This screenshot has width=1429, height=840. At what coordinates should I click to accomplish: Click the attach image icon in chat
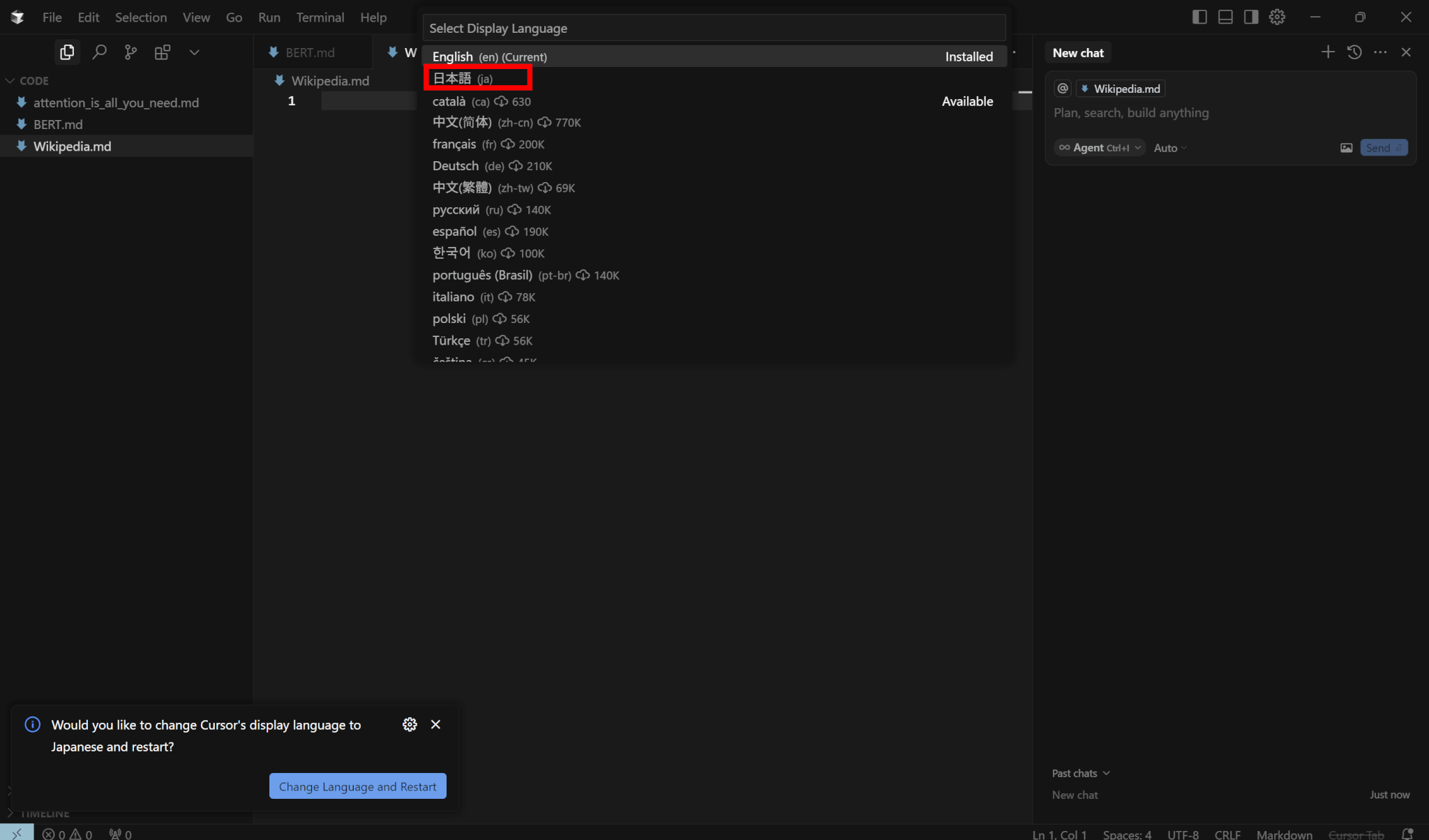point(1346,148)
